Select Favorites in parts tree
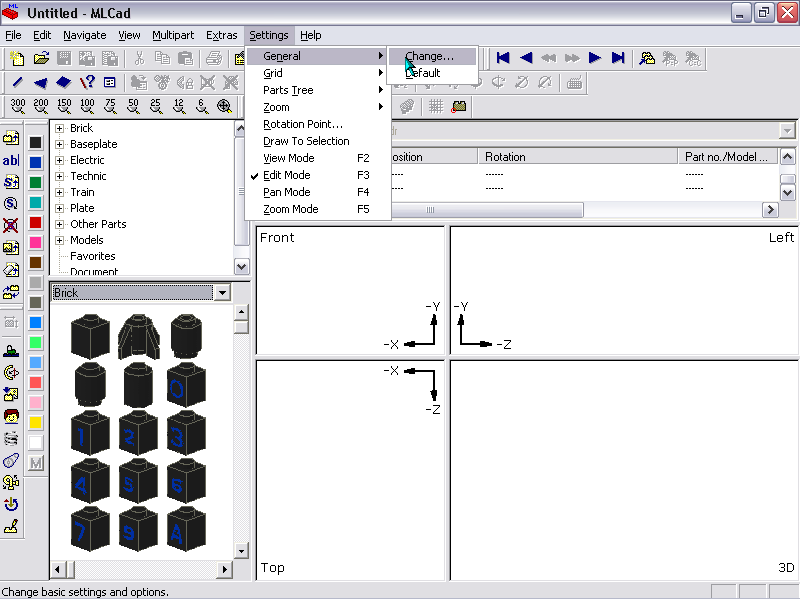The height and width of the screenshot is (600, 800). click(92, 256)
